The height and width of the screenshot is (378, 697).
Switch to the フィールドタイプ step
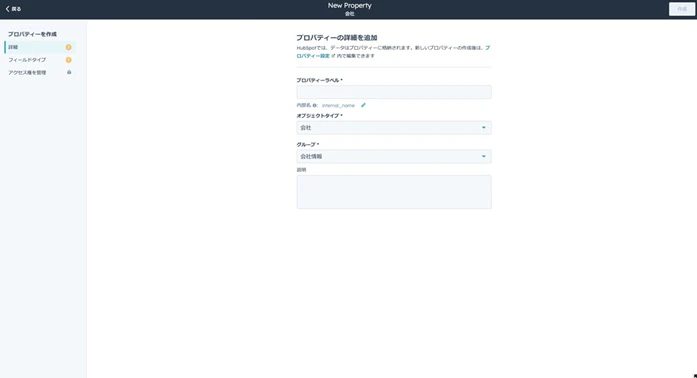pyautogui.click(x=40, y=60)
